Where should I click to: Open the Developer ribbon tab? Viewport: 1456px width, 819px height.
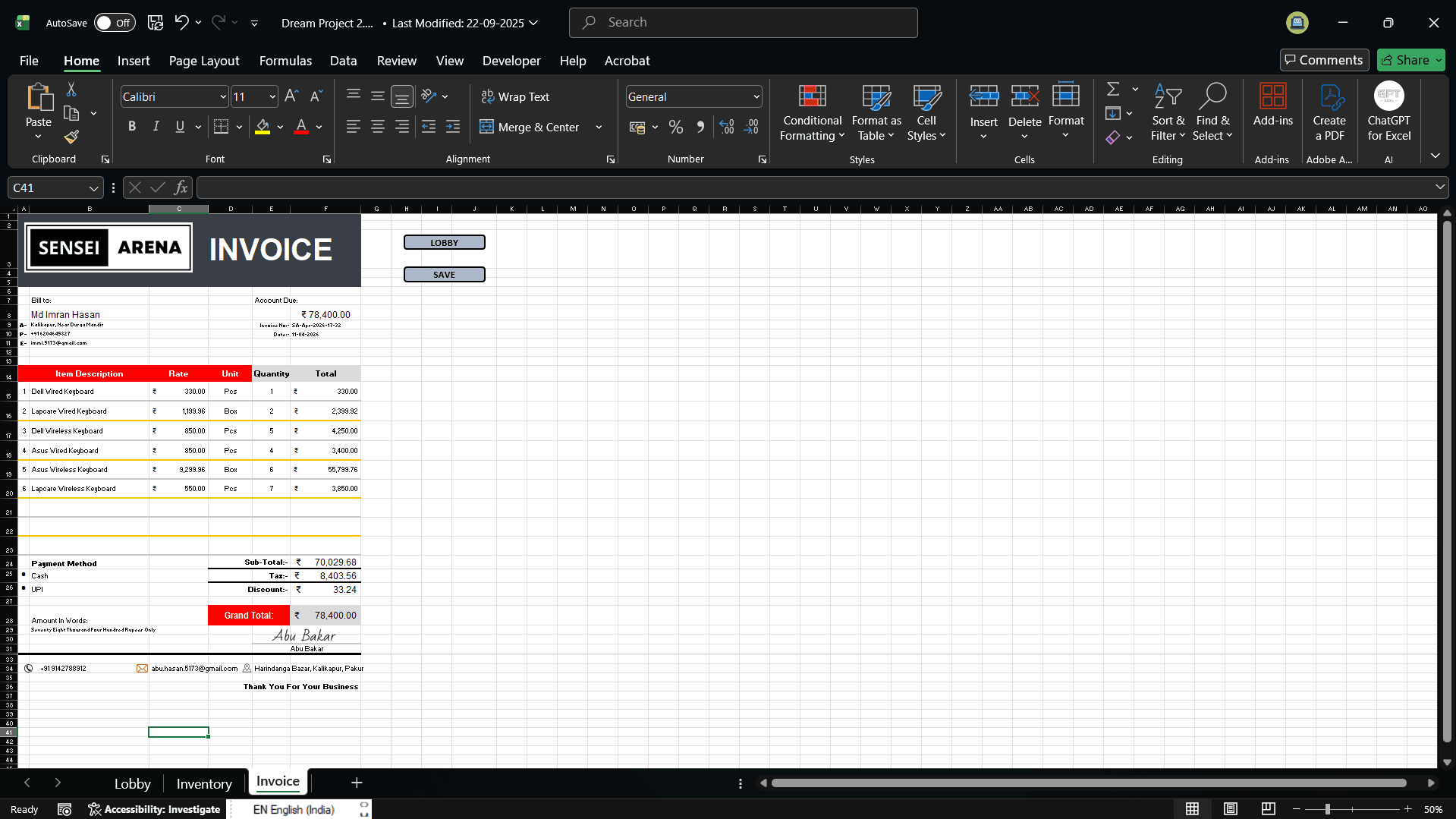pos(511,61)
